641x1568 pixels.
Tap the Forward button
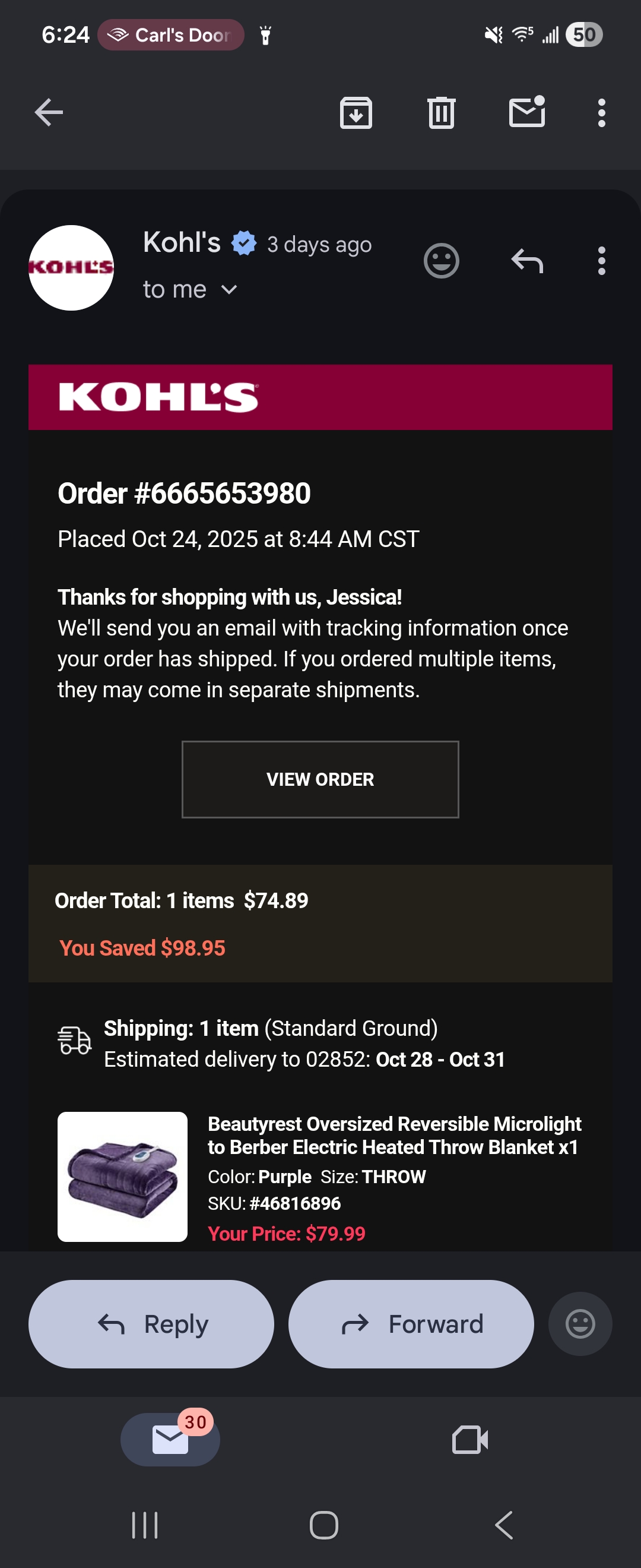(x=411, y=1324)
